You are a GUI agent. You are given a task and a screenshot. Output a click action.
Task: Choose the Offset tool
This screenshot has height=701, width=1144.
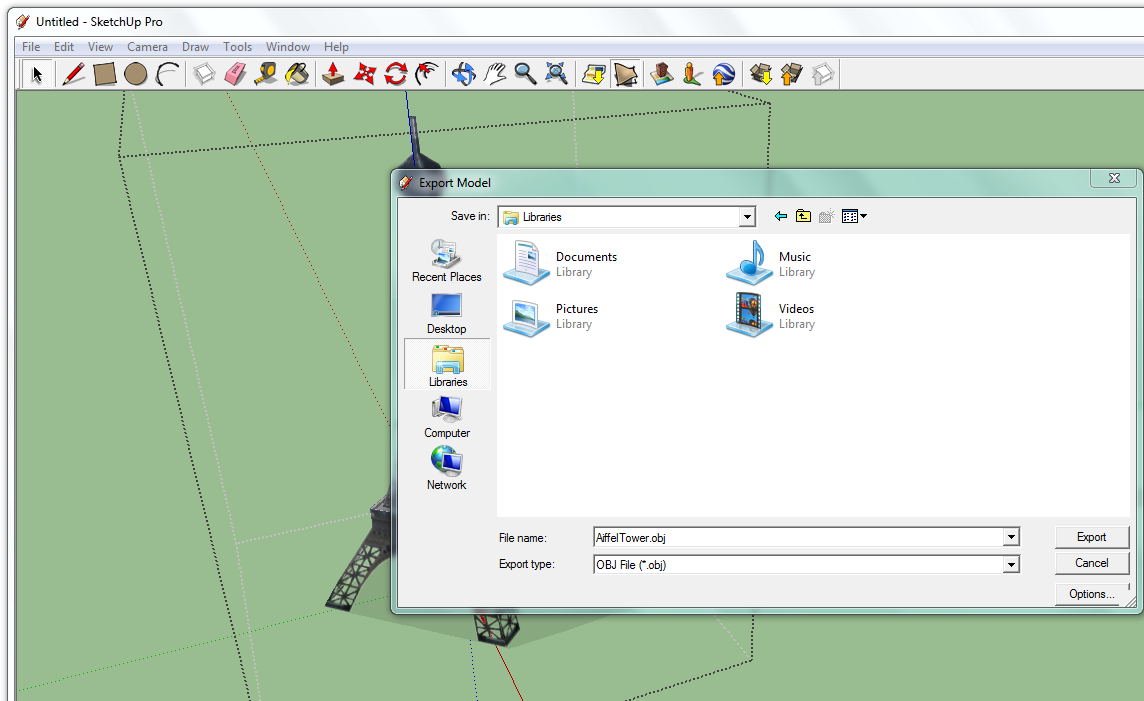pos(428,74)
